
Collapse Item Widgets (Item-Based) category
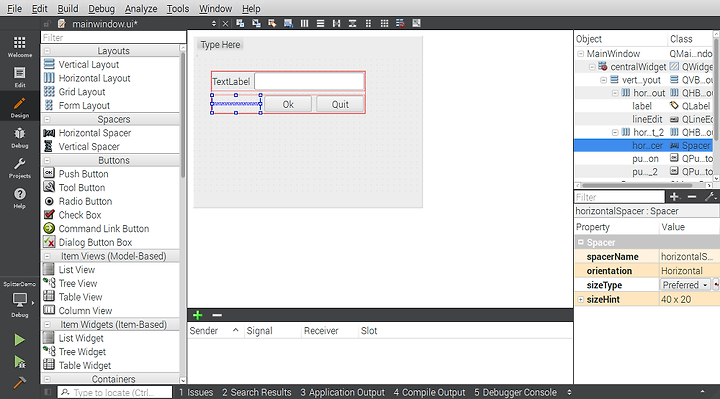point(47,325)
